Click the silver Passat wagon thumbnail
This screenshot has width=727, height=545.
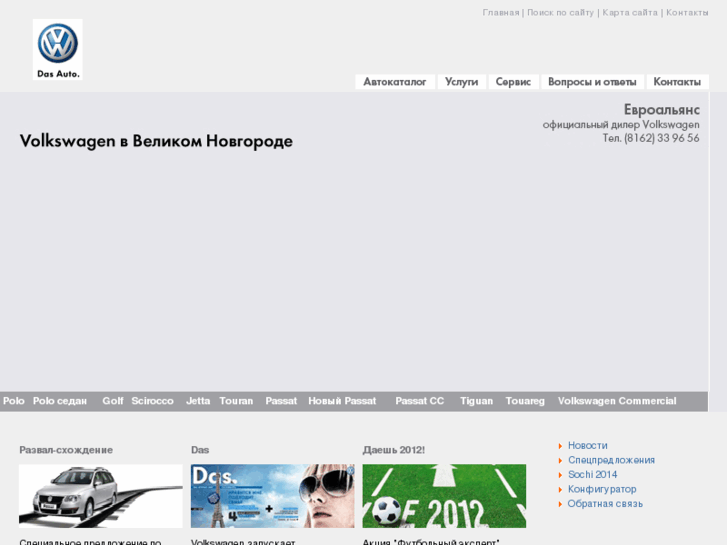pos(101,496)
